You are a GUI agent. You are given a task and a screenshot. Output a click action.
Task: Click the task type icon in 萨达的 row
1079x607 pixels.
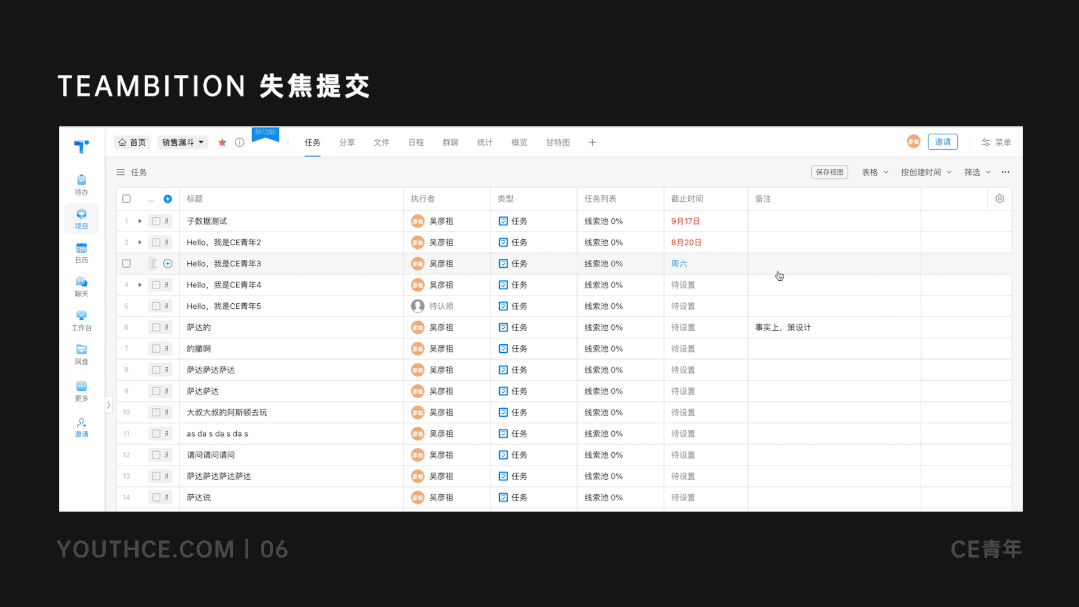(503, 328)
